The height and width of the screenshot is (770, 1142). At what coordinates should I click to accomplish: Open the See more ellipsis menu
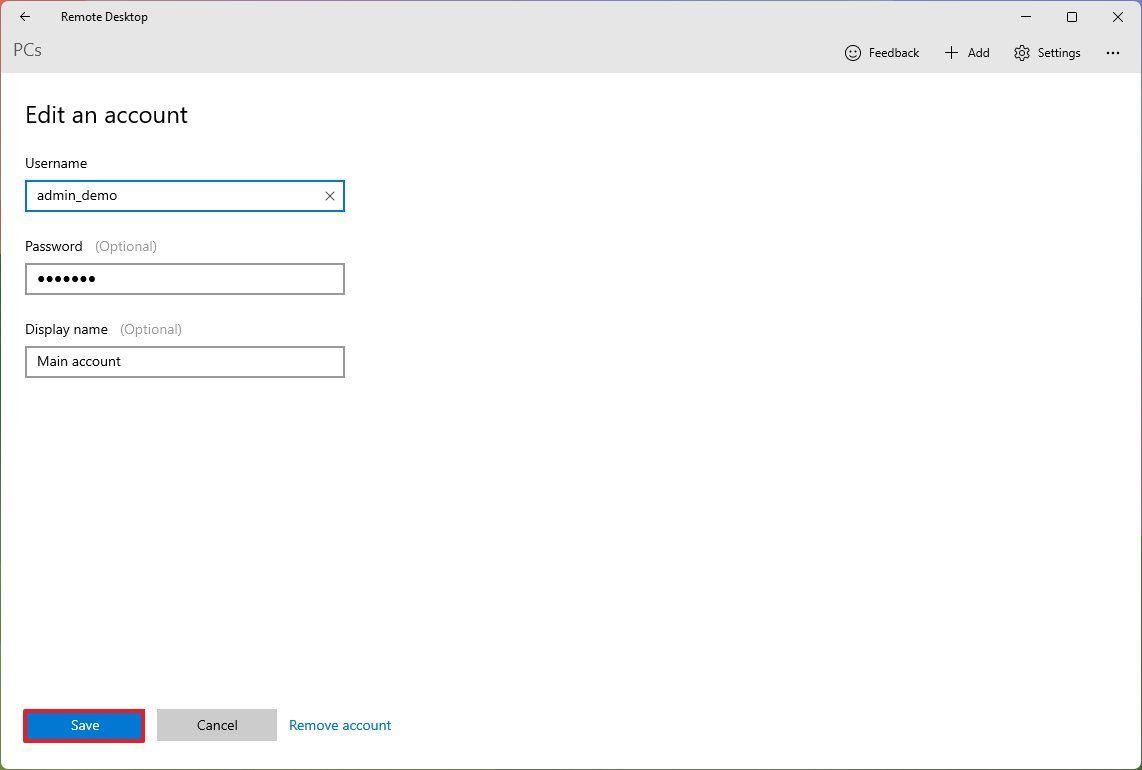pos(1113,52)
